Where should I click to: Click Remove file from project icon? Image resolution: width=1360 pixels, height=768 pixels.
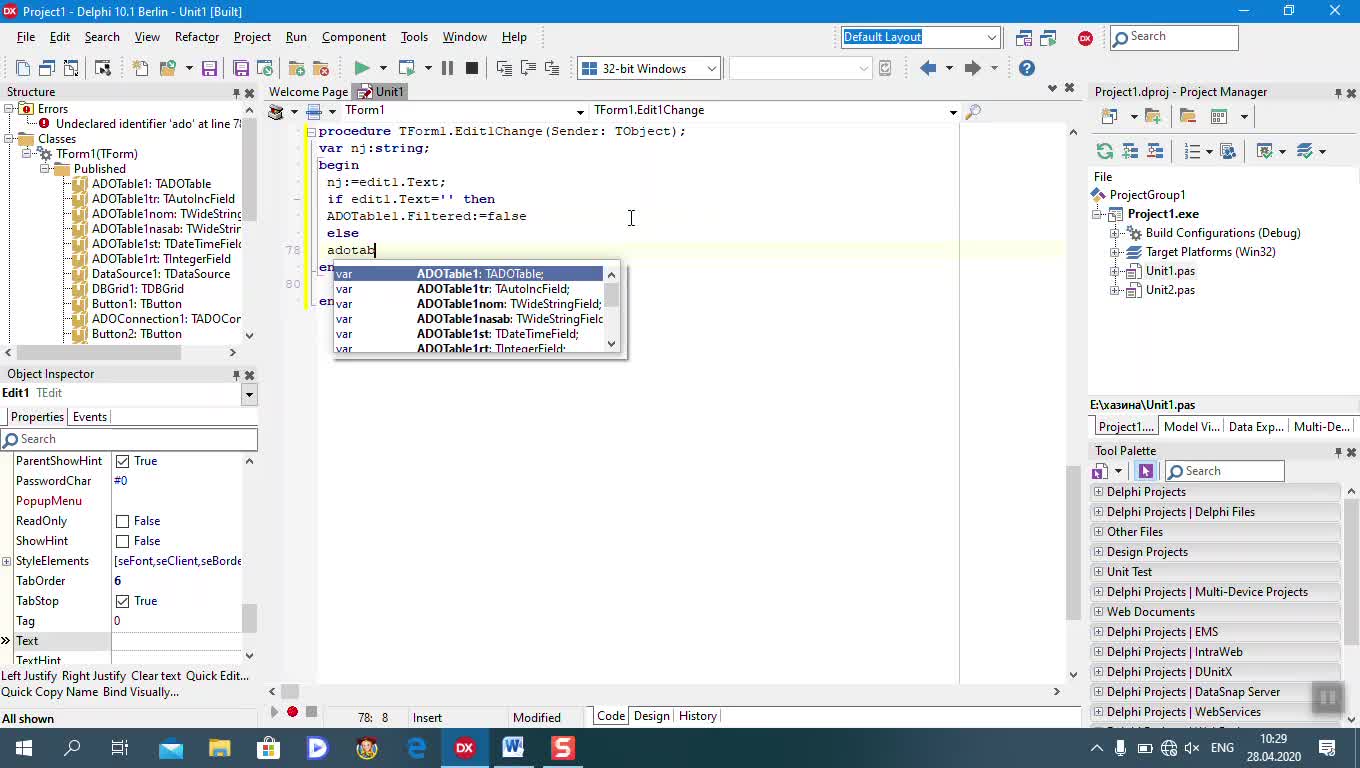321,68
